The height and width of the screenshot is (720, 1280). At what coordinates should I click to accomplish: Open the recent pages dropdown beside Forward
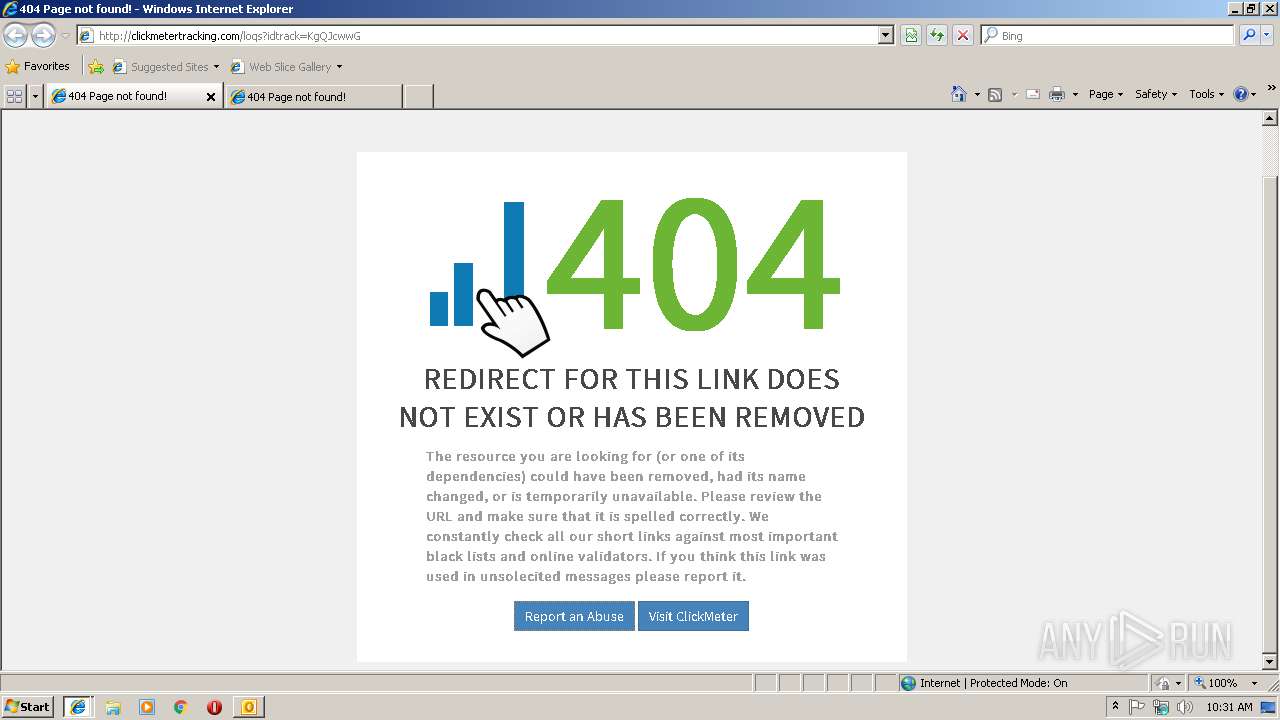click(x=65, y=36)
